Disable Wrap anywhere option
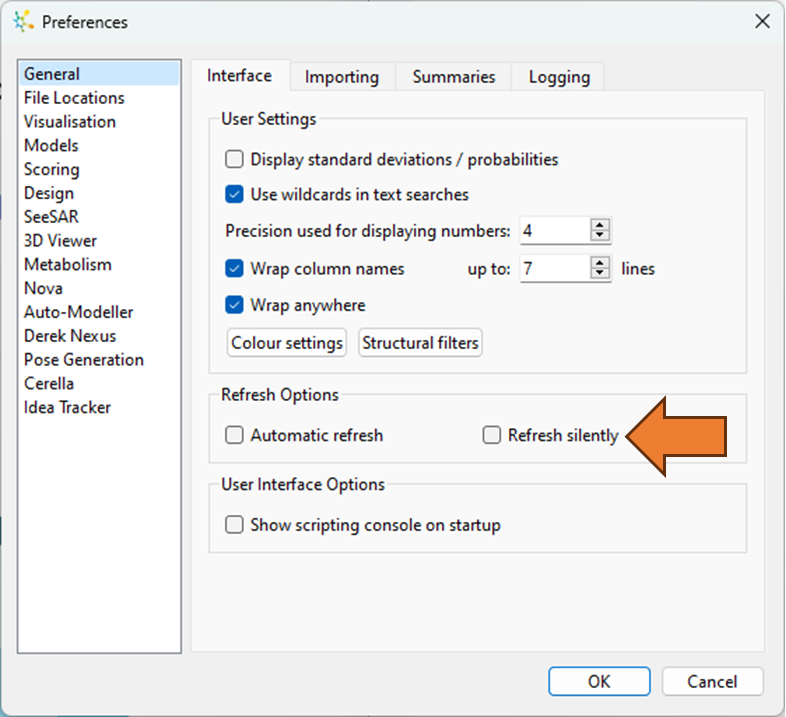The image size is (786, 717). point(234,305)
